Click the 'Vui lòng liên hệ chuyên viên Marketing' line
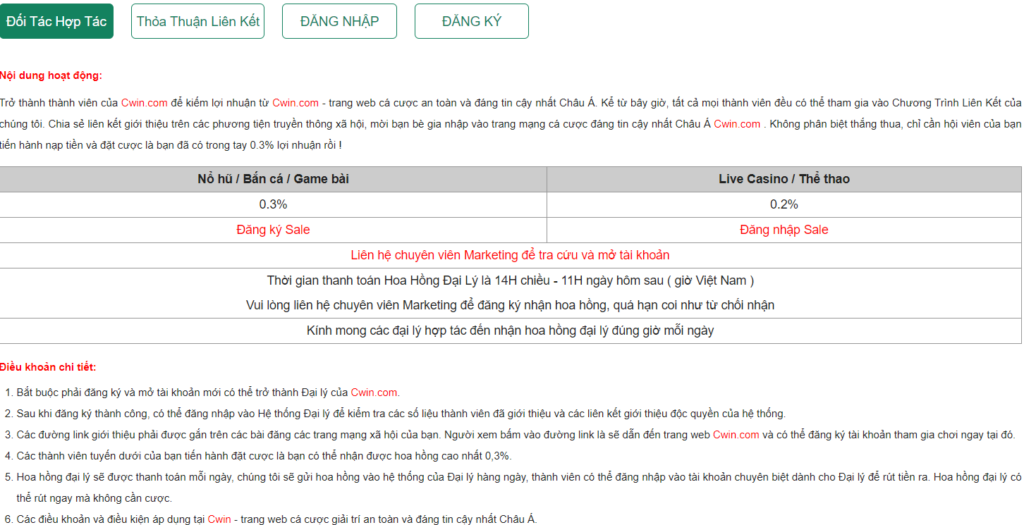This screenshot has height=525, width=1024. [510, 306]
